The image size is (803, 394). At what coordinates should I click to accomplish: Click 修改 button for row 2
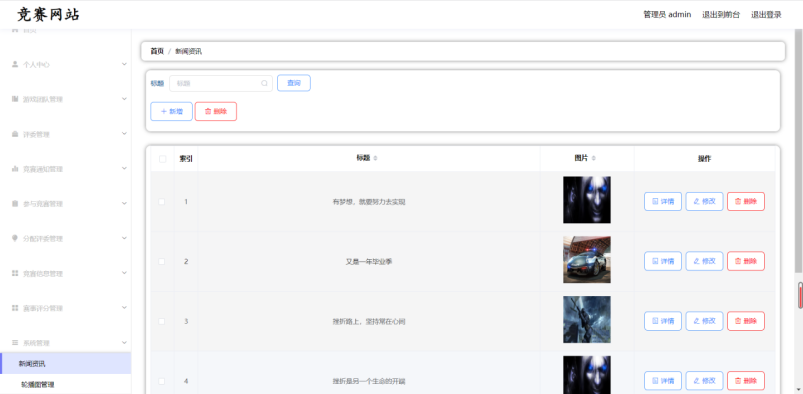point(704,261)
